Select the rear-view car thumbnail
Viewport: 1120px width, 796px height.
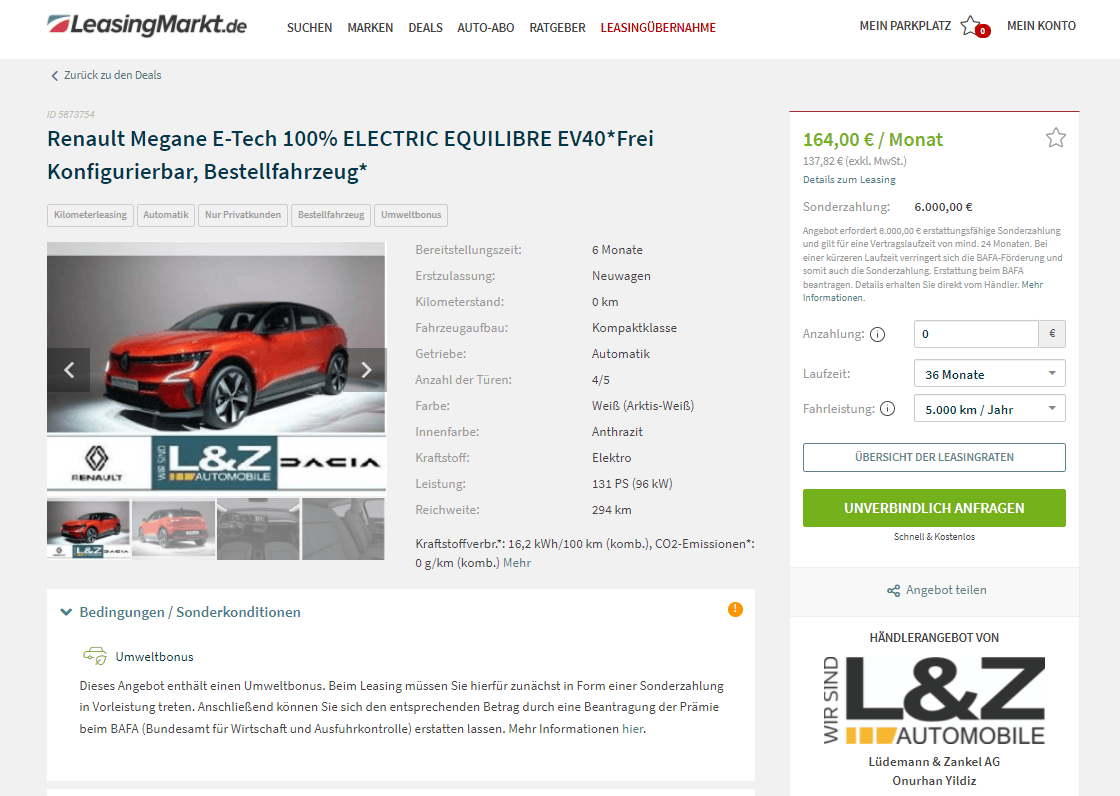174,529
